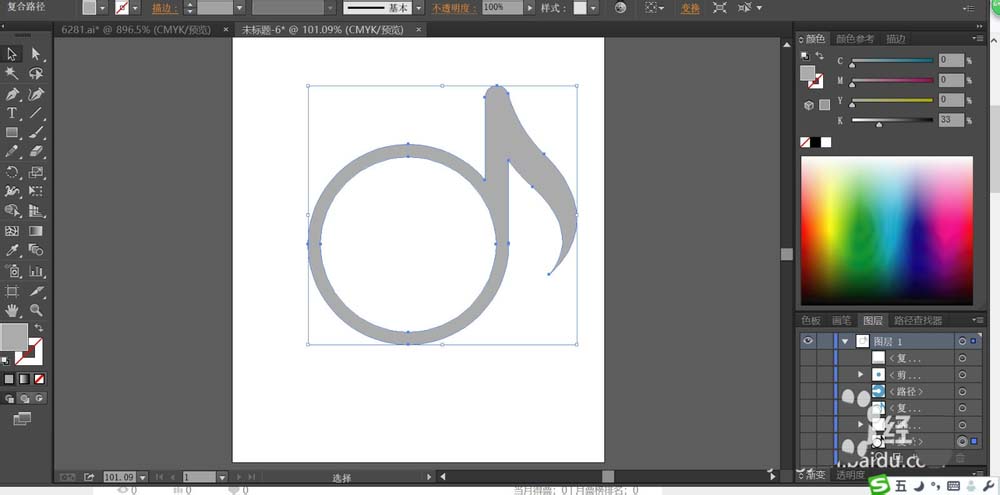Switch to 未标题-6 document tab
The height and width of the screenshot is (495, 1000).
(x=323, y=30)
